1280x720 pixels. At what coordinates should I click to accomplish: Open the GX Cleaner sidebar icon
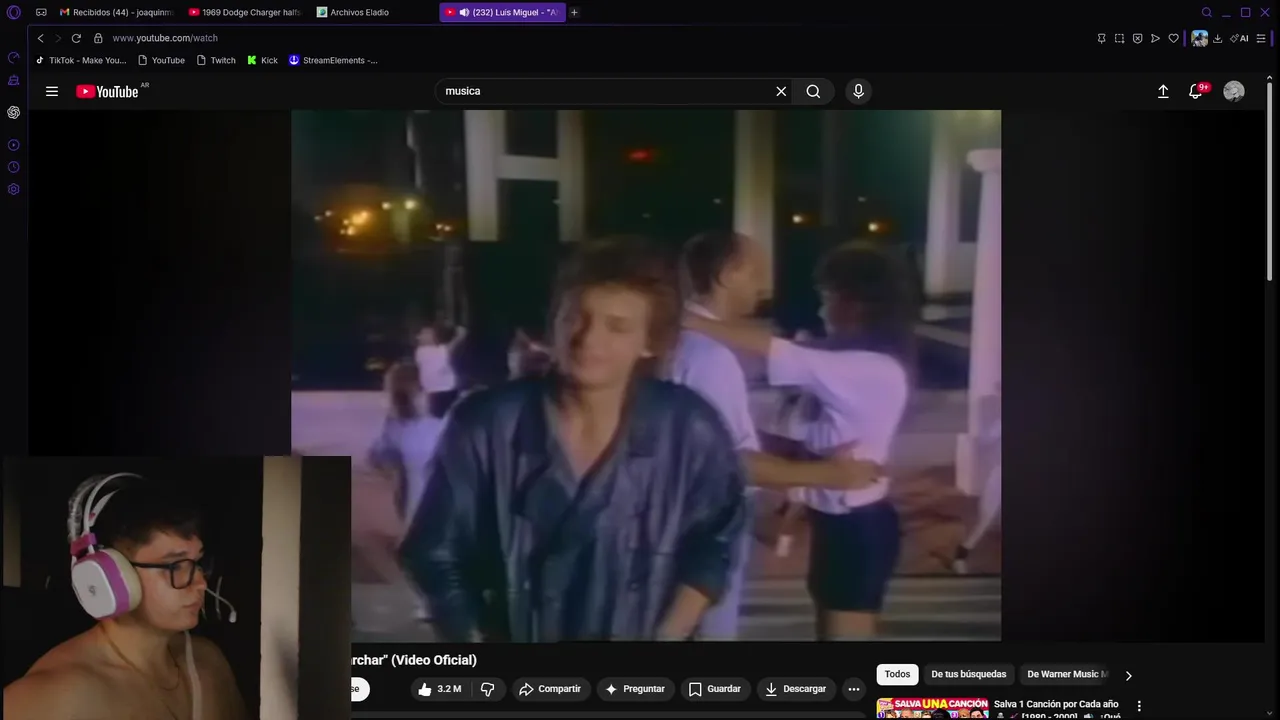(x=14, y=80)
